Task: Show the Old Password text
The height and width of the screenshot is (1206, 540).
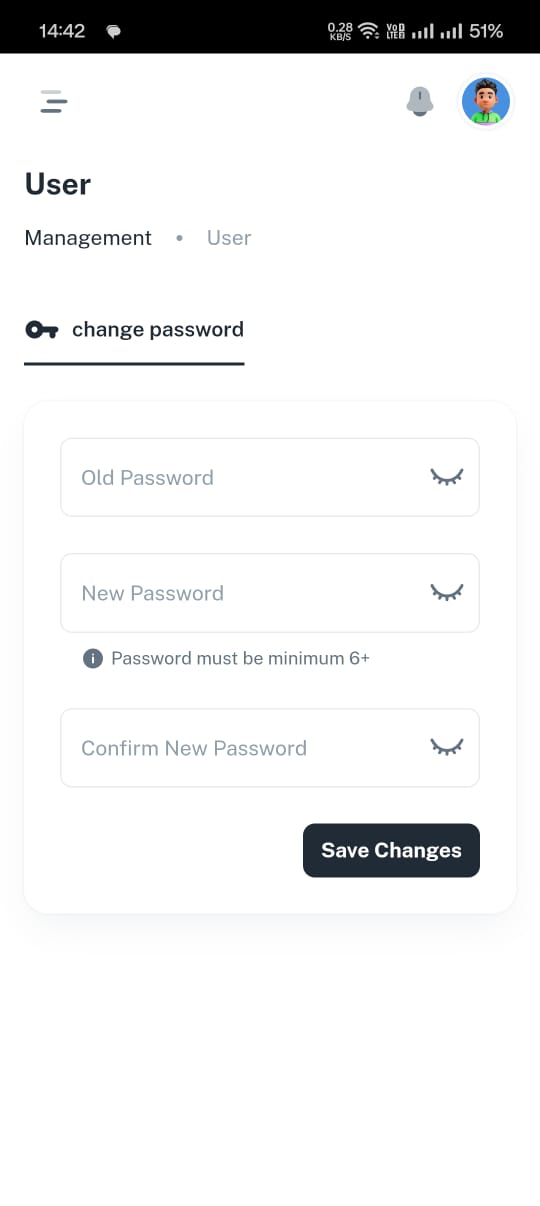Action: pyautogui.click(x=447, y=477)
